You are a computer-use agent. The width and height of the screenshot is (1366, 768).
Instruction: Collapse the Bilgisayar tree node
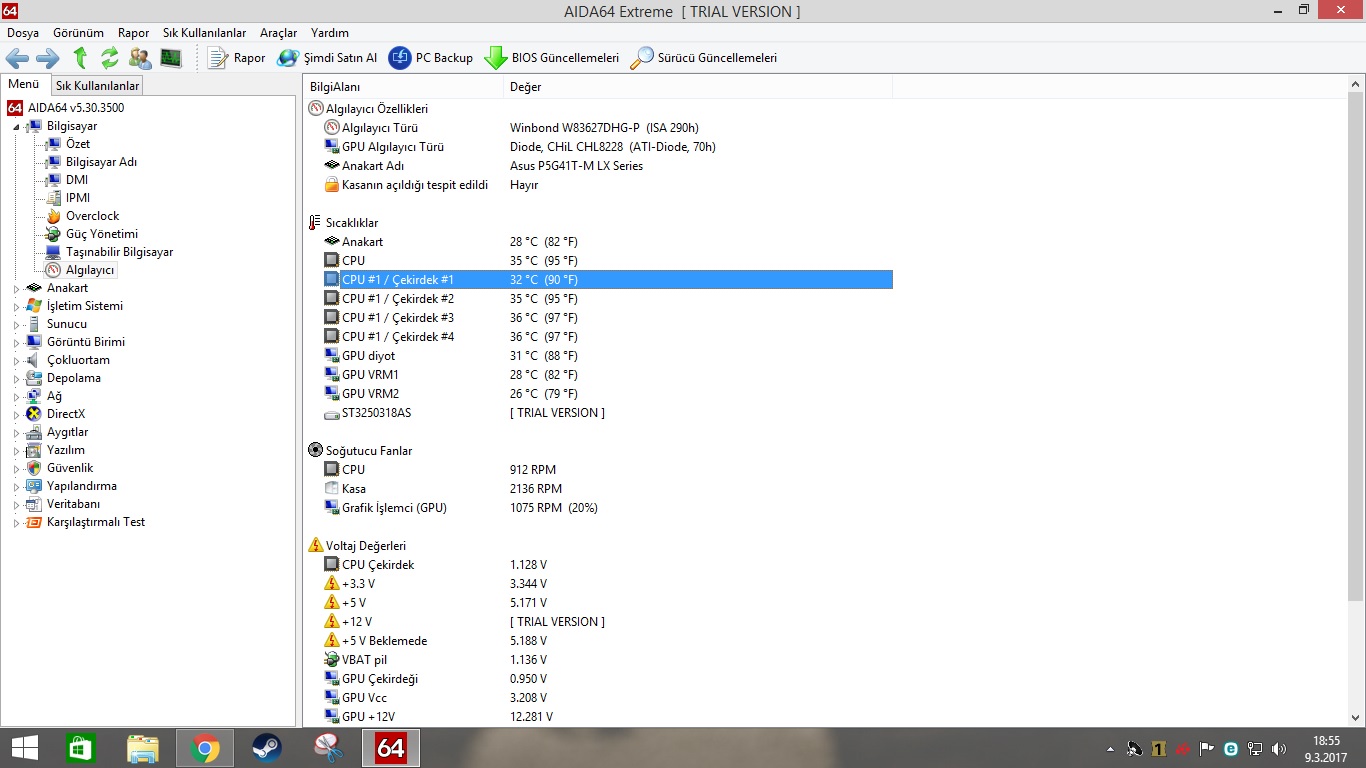coord(16,127)
